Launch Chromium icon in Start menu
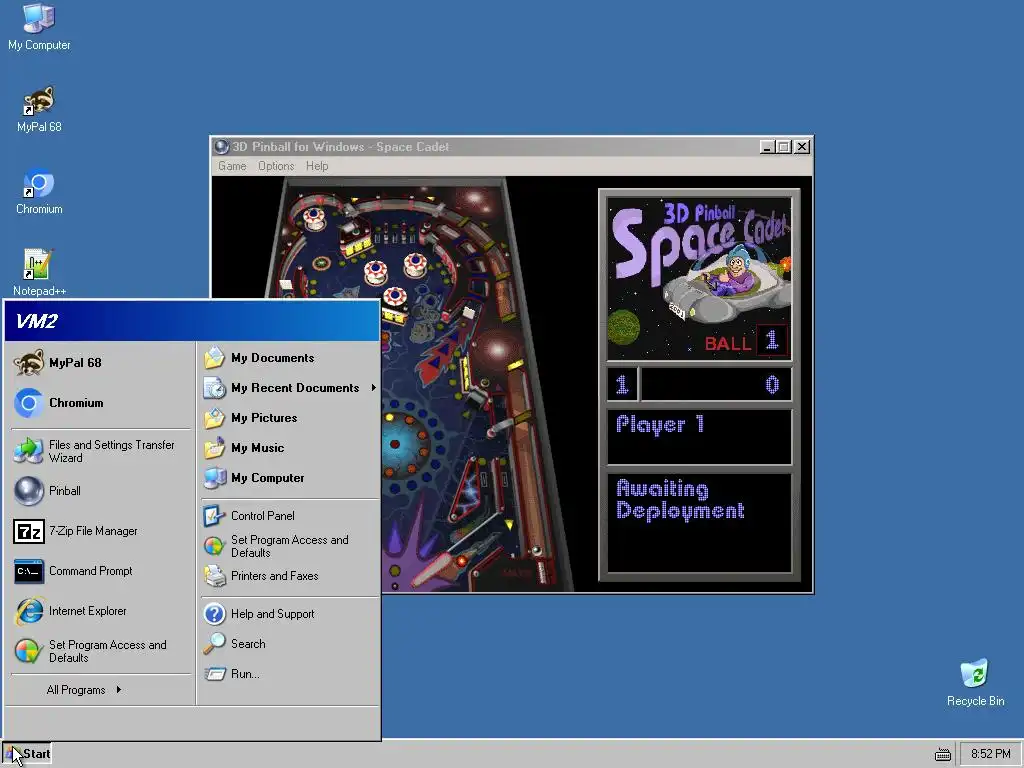 click(x=29, y=403)
